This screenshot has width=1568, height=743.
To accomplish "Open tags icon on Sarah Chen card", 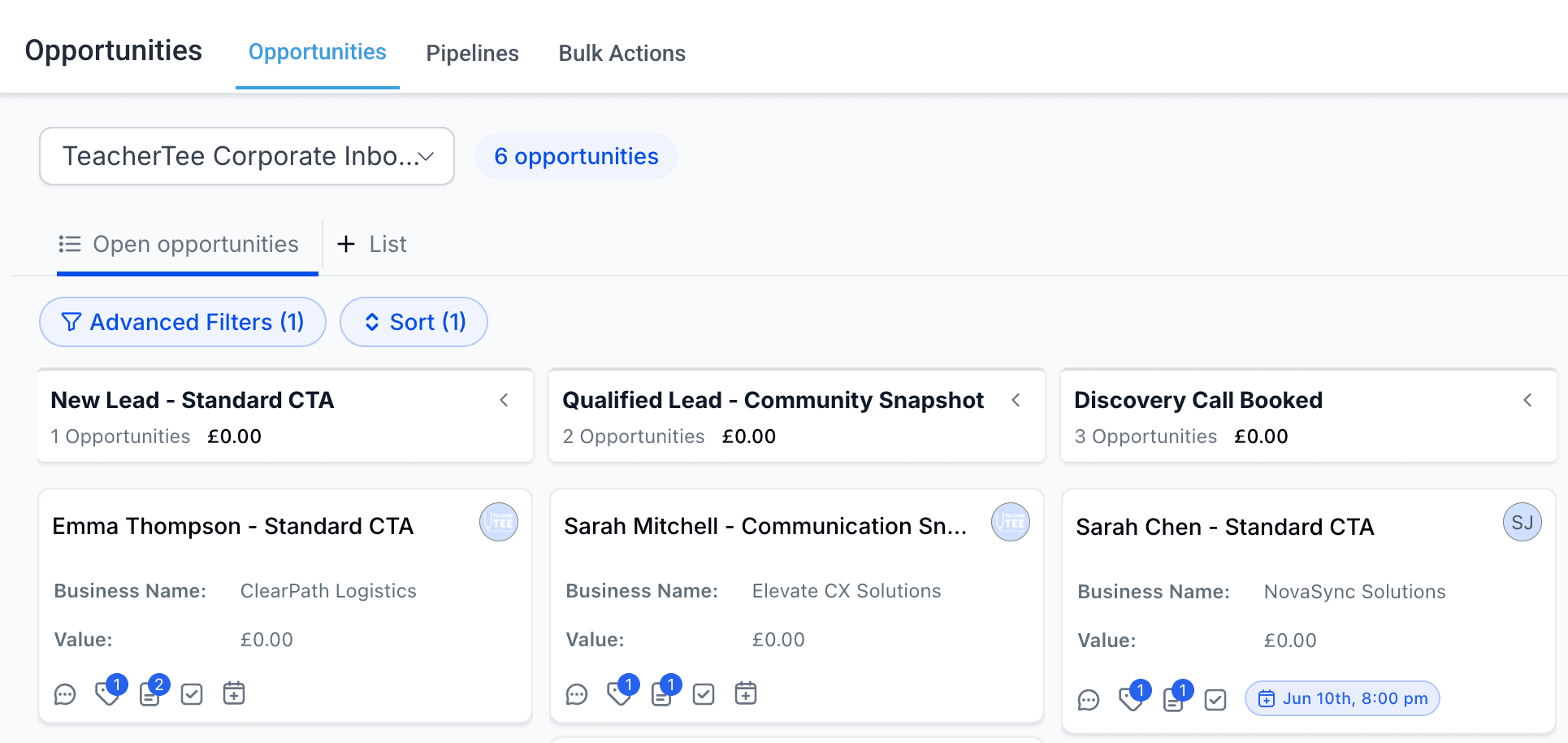I will point(1131,699).
